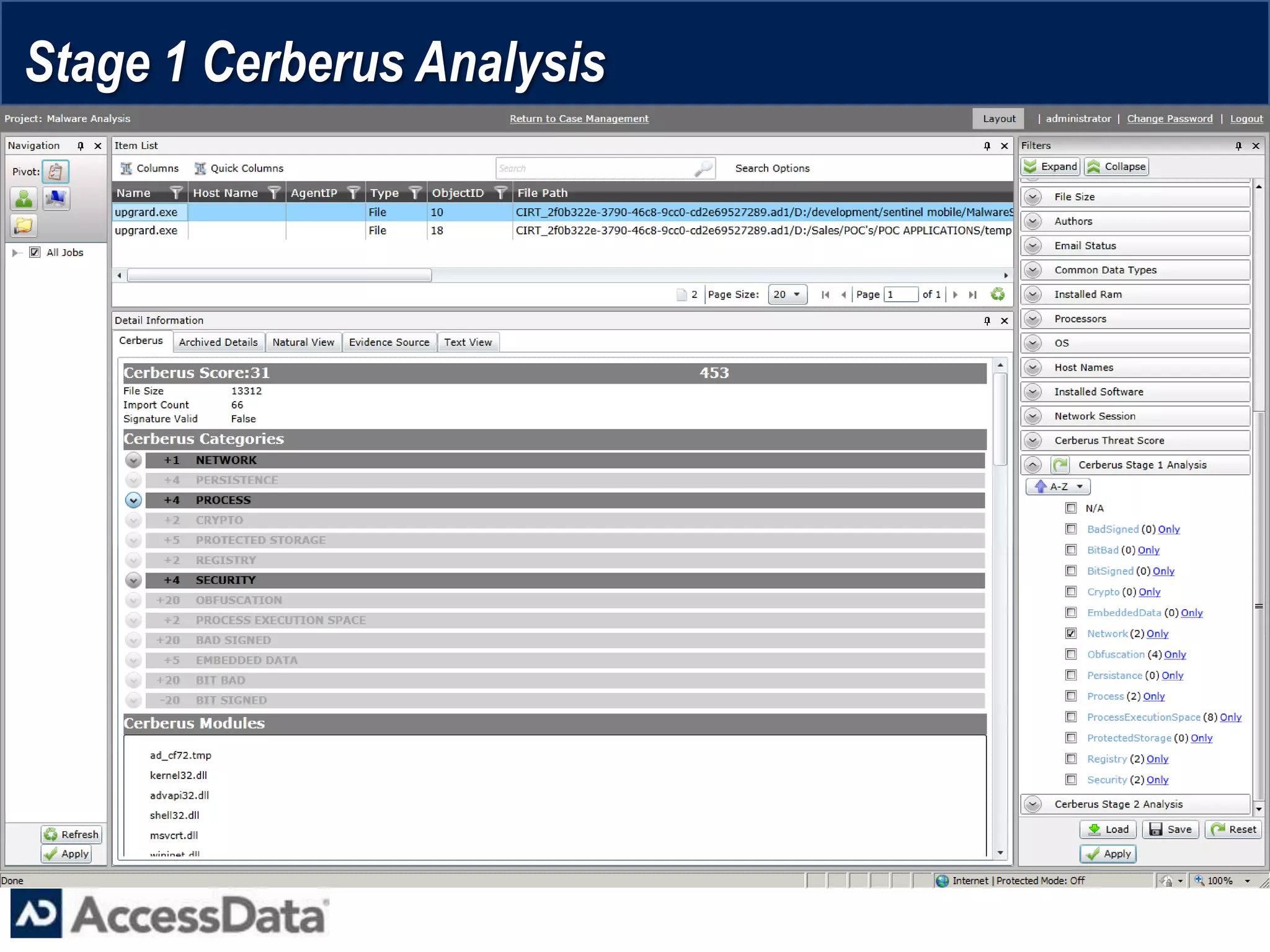Open the Layout menu

(x=999, y=118)
